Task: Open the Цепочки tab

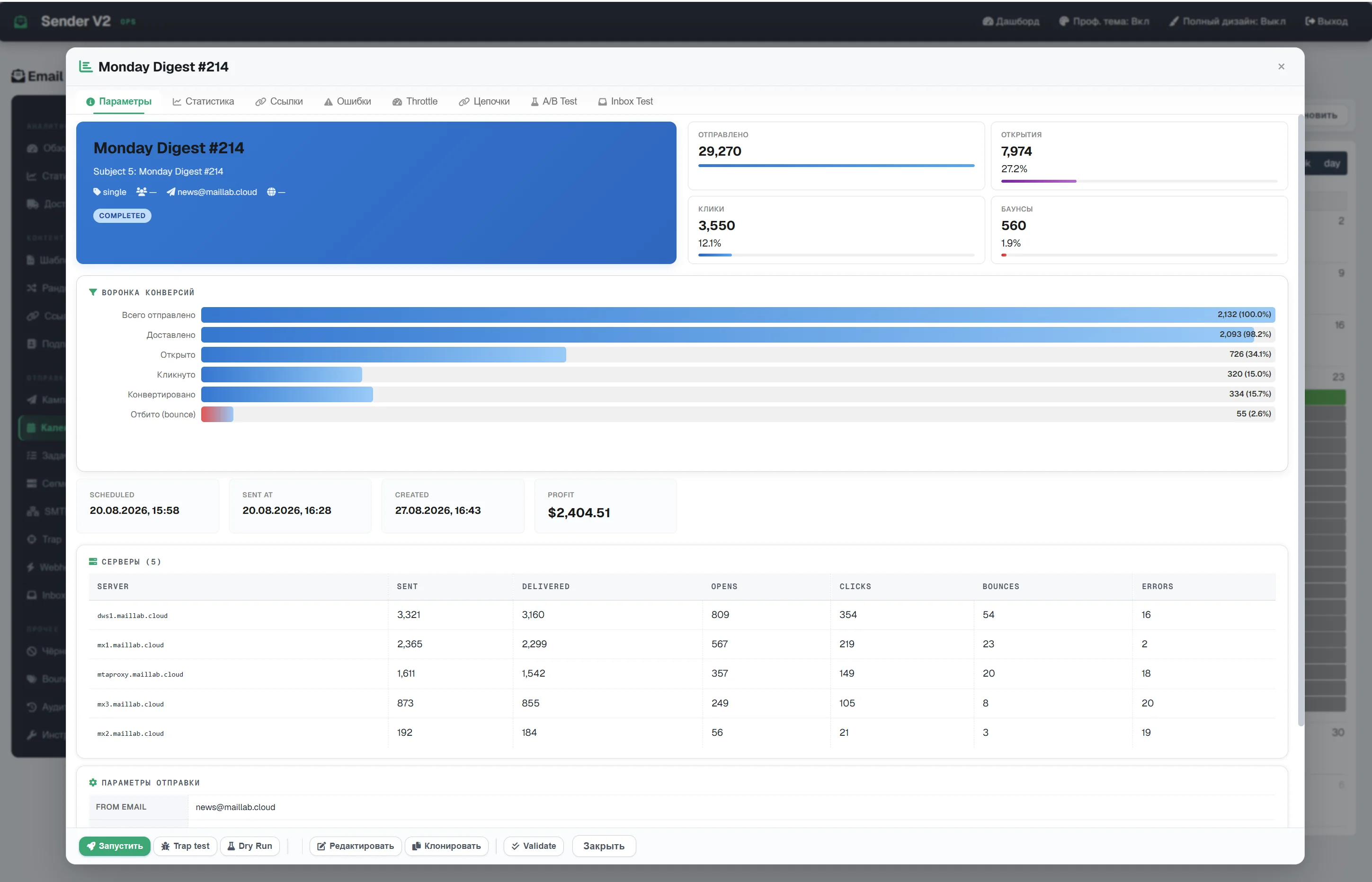Action: (x=484, y=101)
